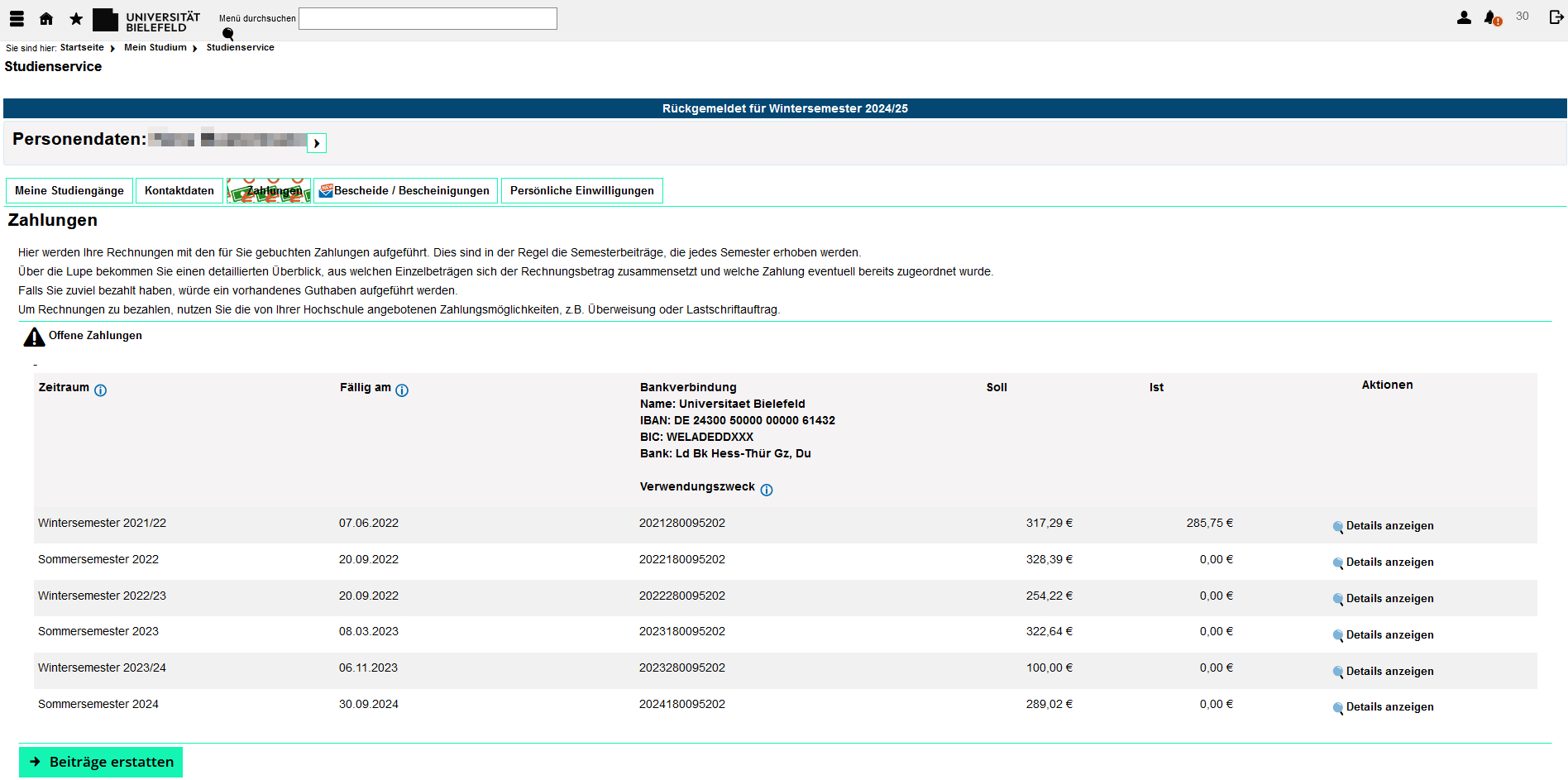
Task: Click the menu search magnifier icon
Action: (228, 34)
